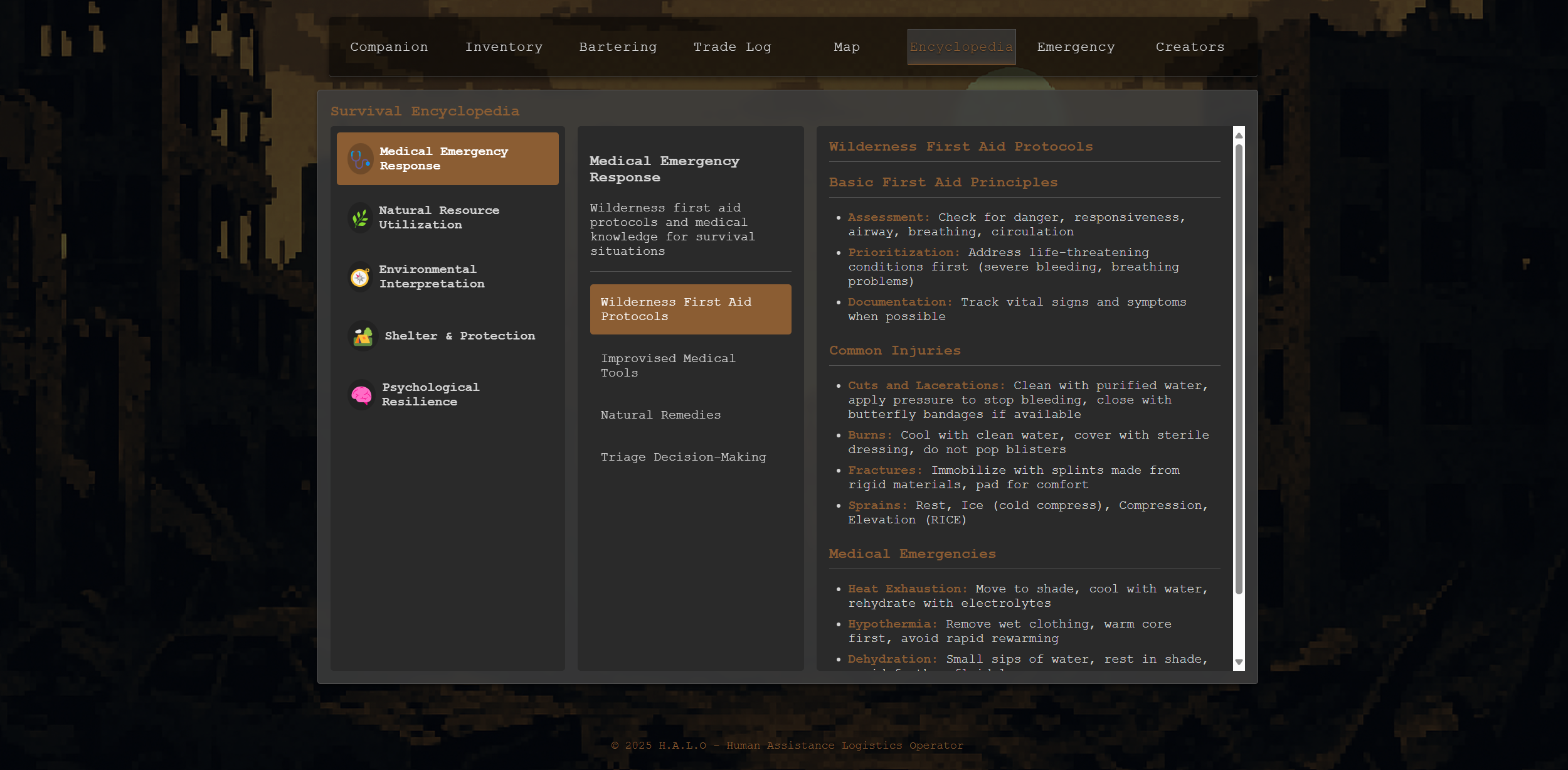Click the scrollbar down arrow
The height and width of the screenshot is (770, 1568).
coord(1239,662)
